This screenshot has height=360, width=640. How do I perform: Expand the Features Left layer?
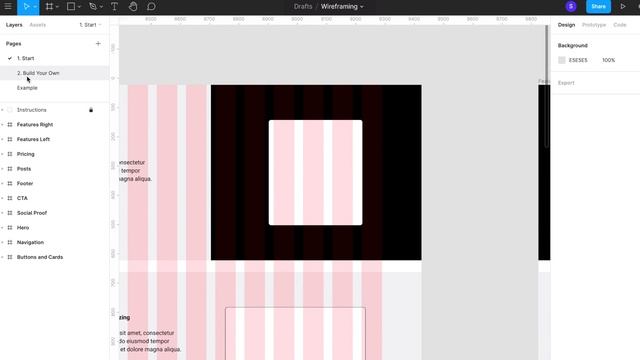(x=2, y=139)
